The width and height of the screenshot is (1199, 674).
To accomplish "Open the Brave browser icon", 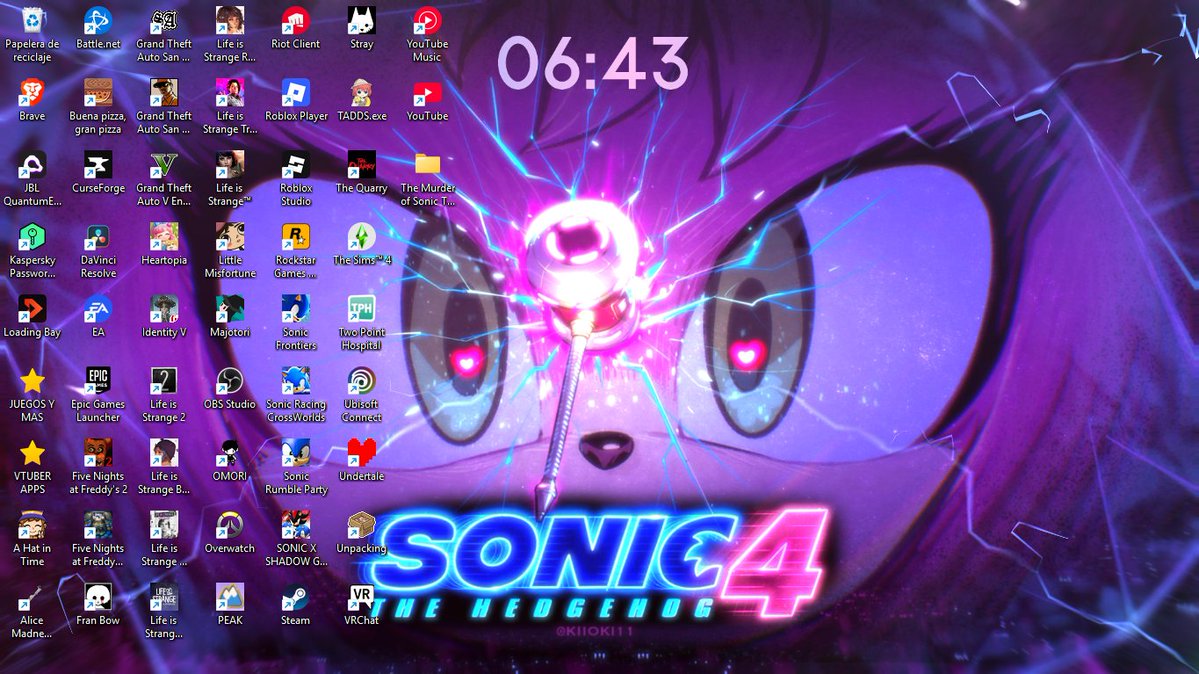I will pyautogui.click(x=31, y=93).
